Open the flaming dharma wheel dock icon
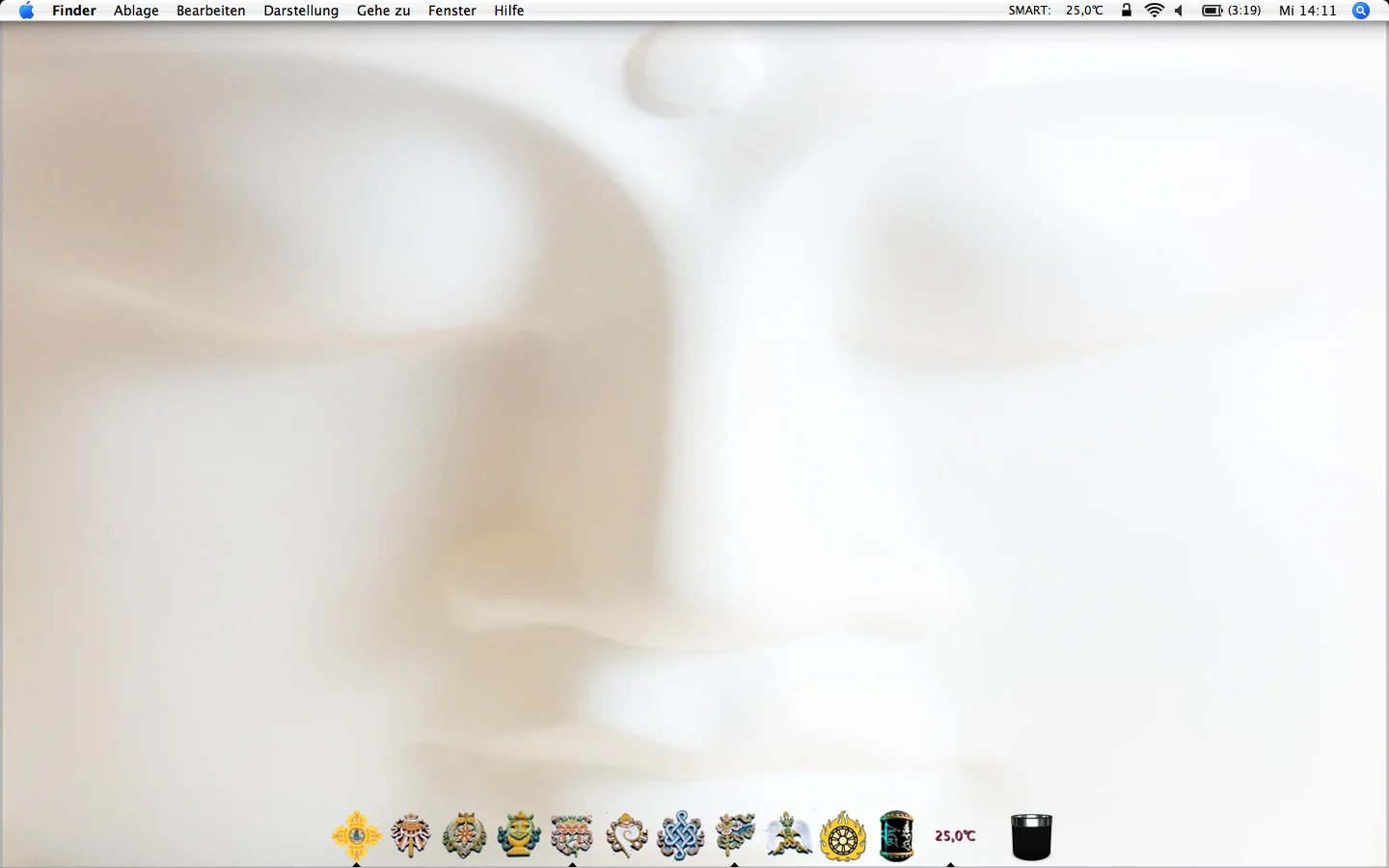Screen dimensions: 1389x868 click(842, 835)
